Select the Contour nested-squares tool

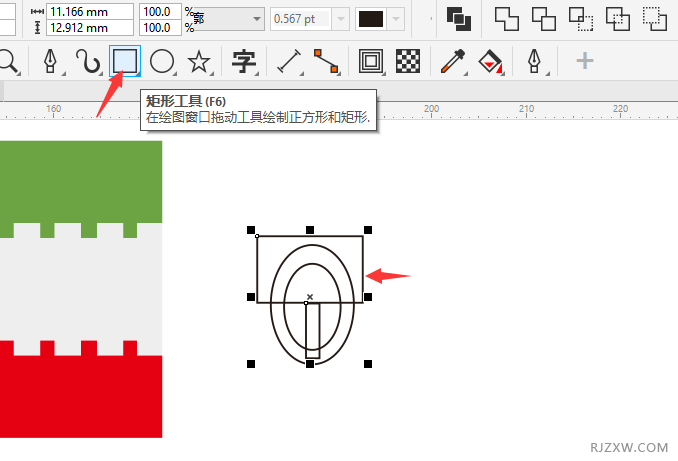371,61
